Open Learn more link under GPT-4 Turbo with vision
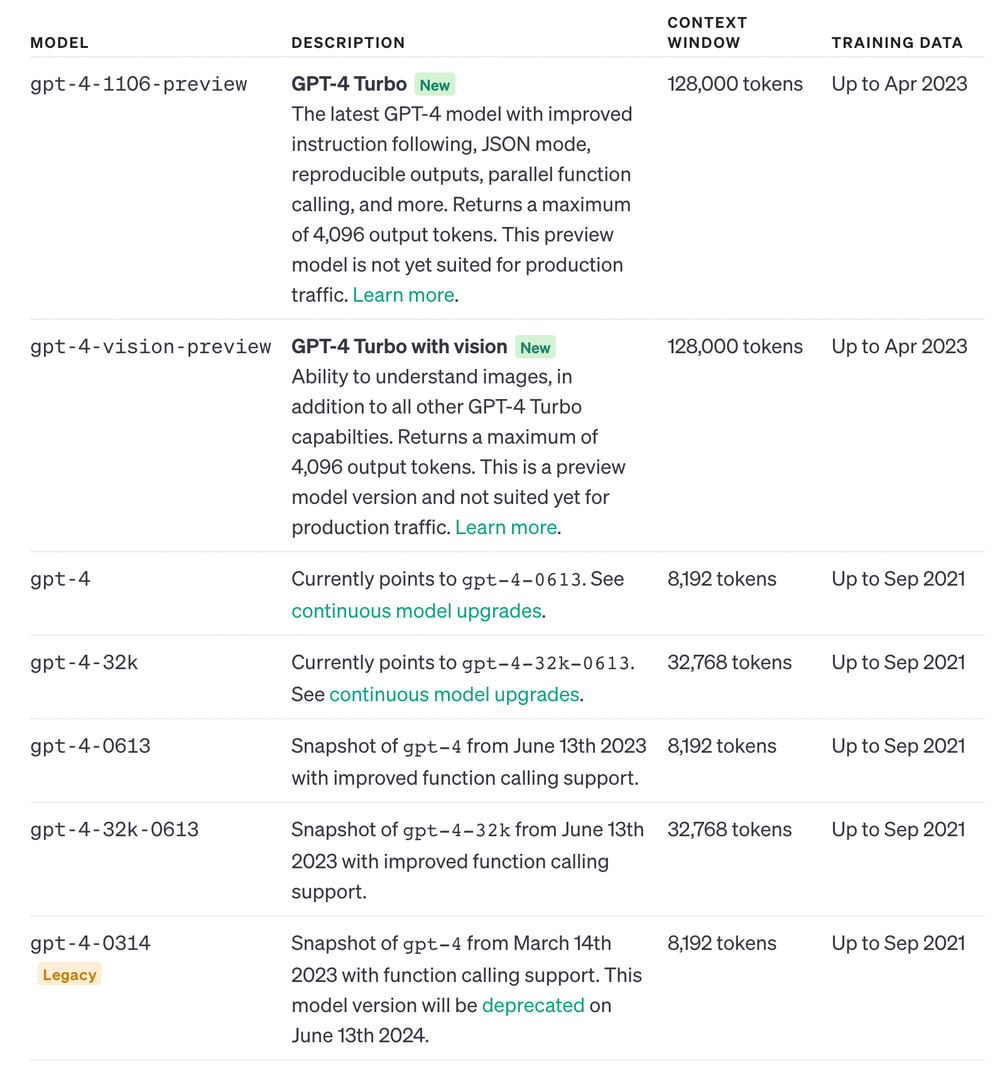Viewport: 1000px width, 1072px height. [506, 527]
